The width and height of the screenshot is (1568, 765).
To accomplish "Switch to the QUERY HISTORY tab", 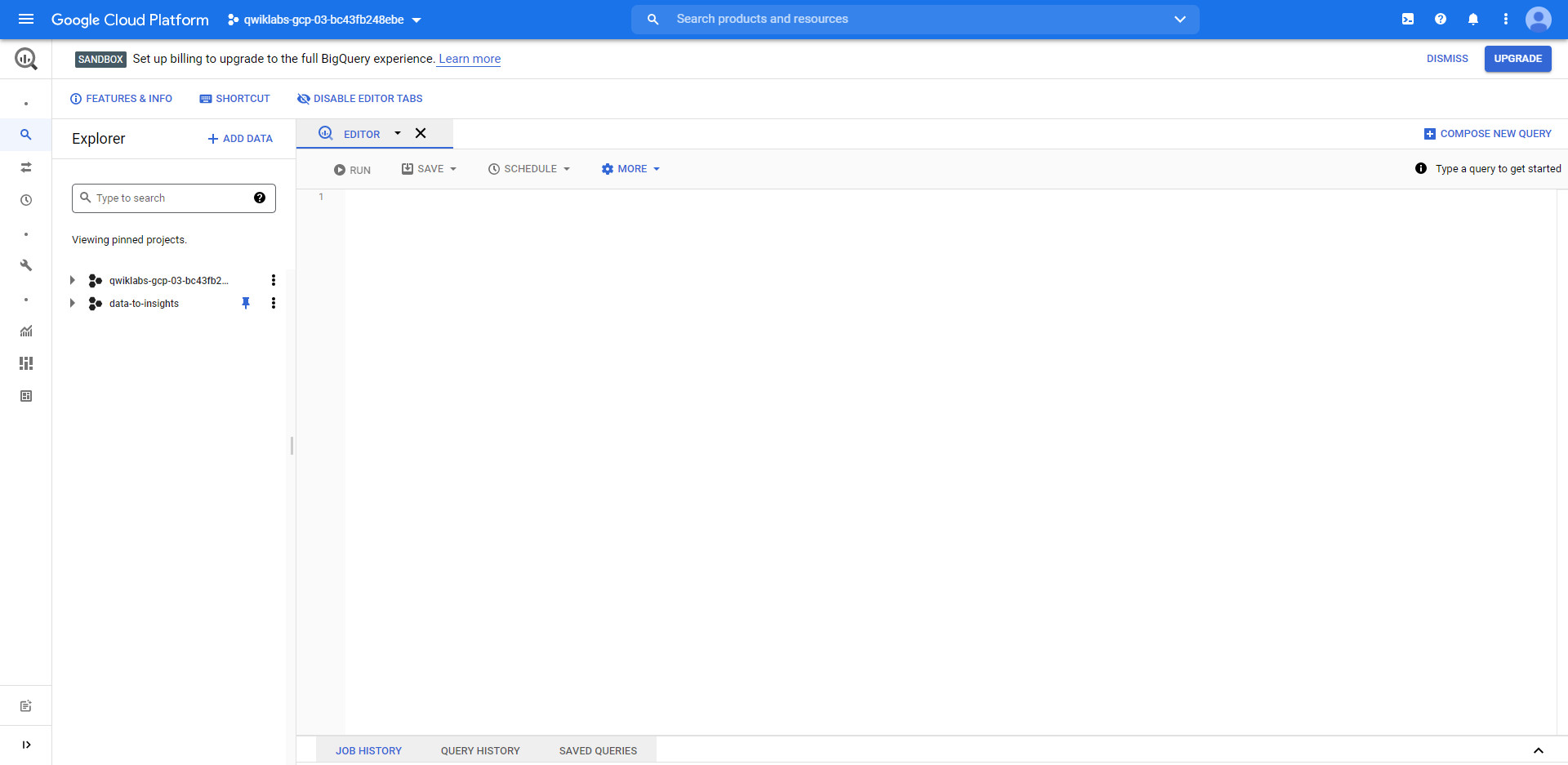I will [479, 749].
